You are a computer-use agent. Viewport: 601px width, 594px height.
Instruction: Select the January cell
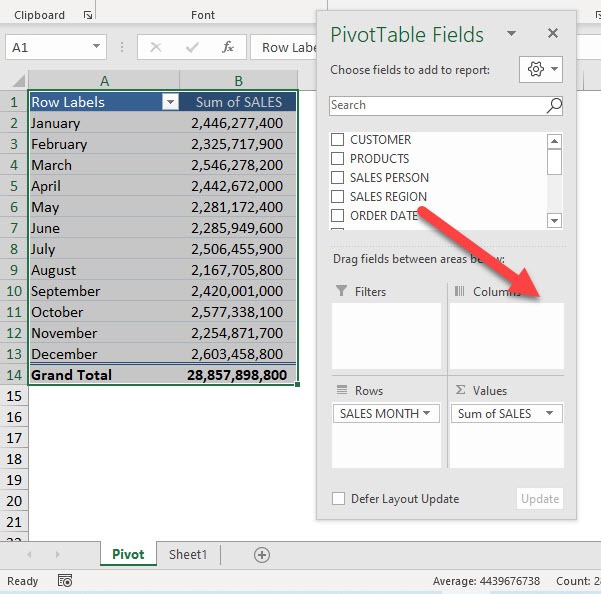[104, 123]
